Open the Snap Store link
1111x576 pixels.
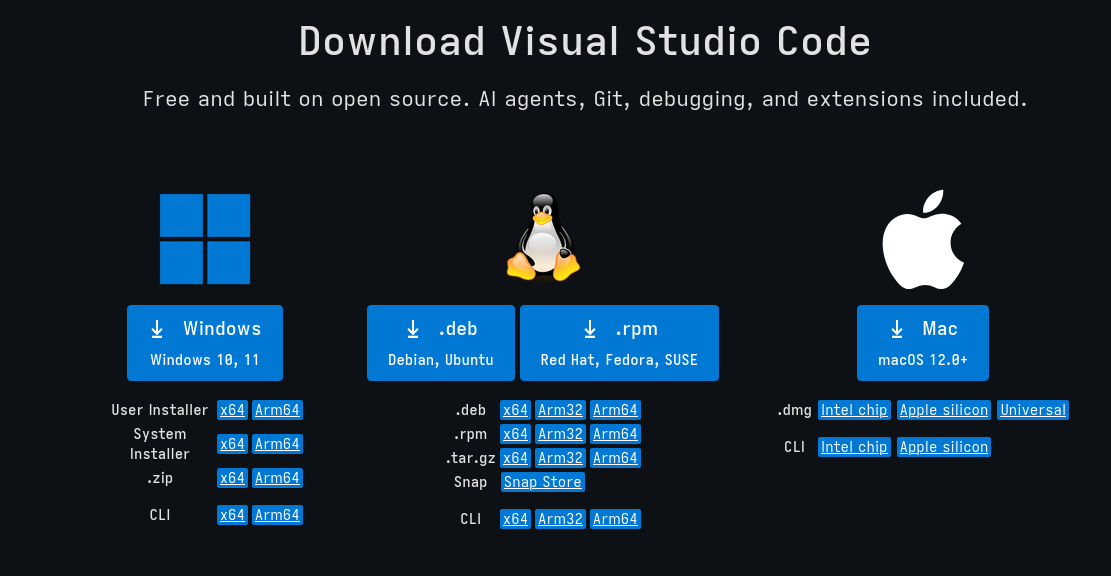543,482
